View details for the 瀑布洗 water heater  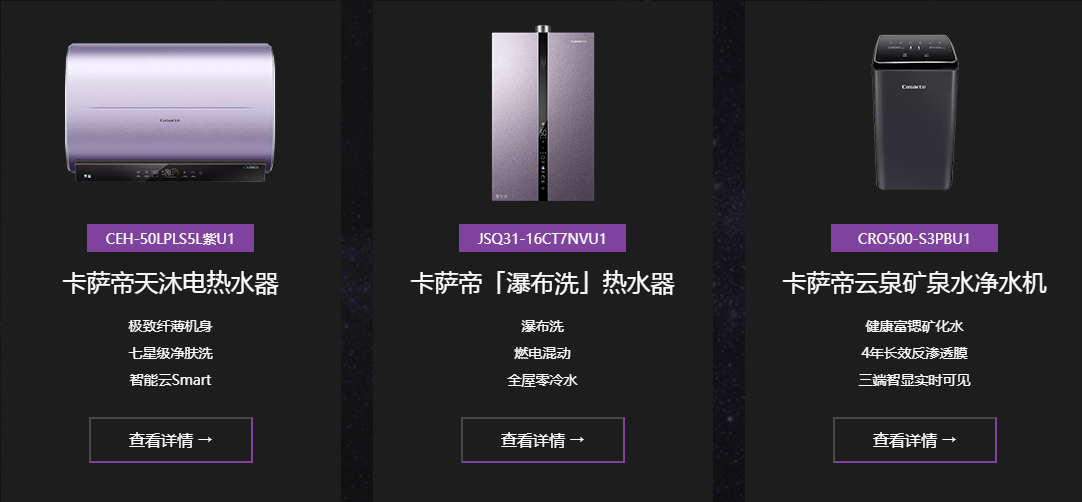point(542,440)
